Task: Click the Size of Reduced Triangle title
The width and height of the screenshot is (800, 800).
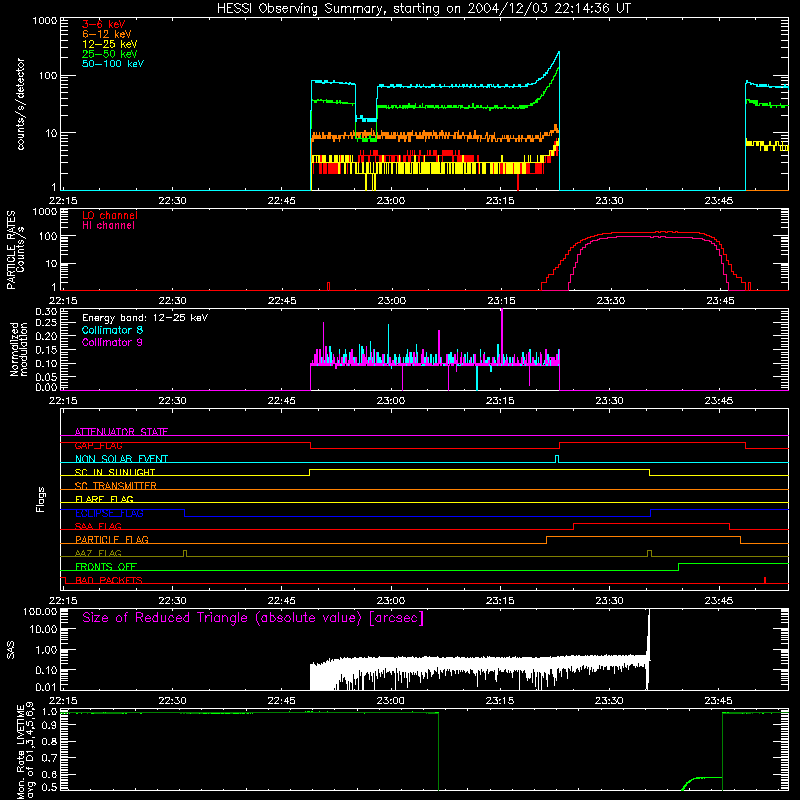Action: pyautogui.click(x=253, y=618)
